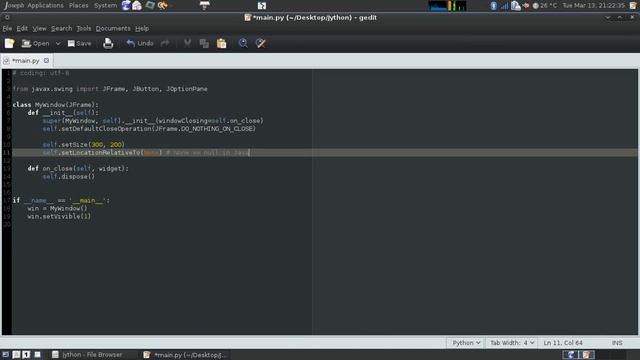Click the win.setVisible(1) line
The image size is (640, 360).
[x=59, y=216]
